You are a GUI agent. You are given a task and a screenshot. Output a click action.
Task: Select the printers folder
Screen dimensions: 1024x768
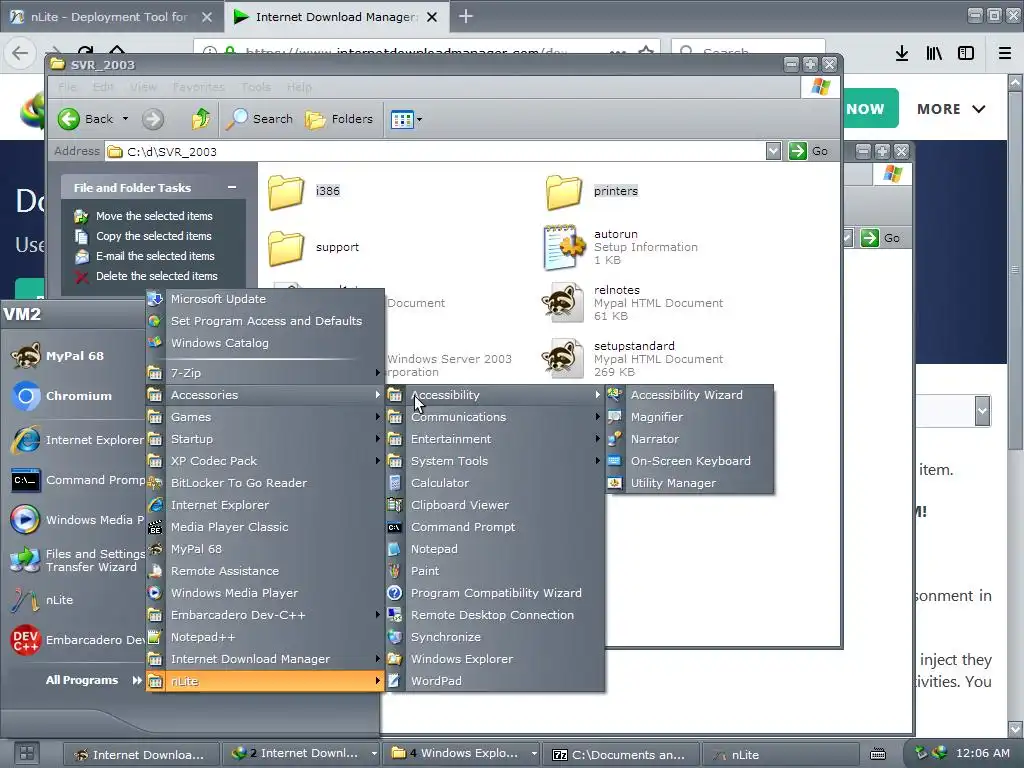point(592,191)
